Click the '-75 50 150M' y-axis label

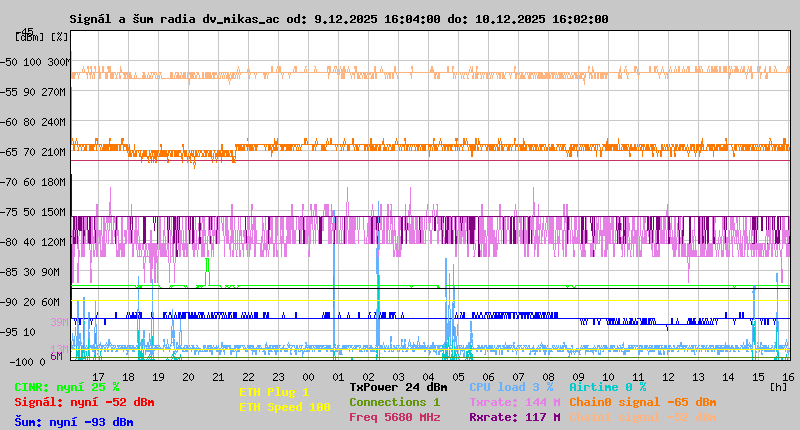coord(33,212)
